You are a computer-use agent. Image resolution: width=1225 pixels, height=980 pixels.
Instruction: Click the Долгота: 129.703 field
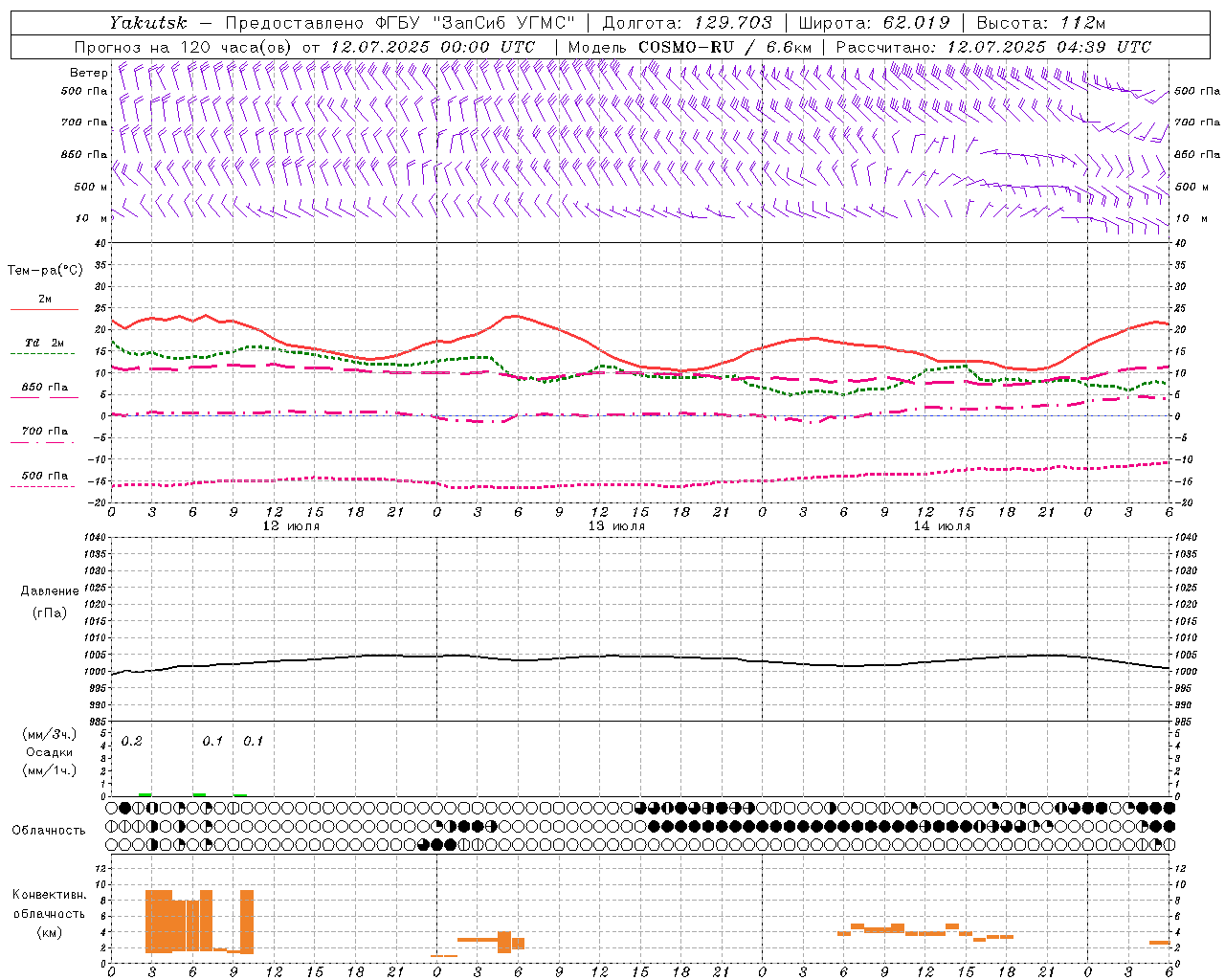pos(686,22)
